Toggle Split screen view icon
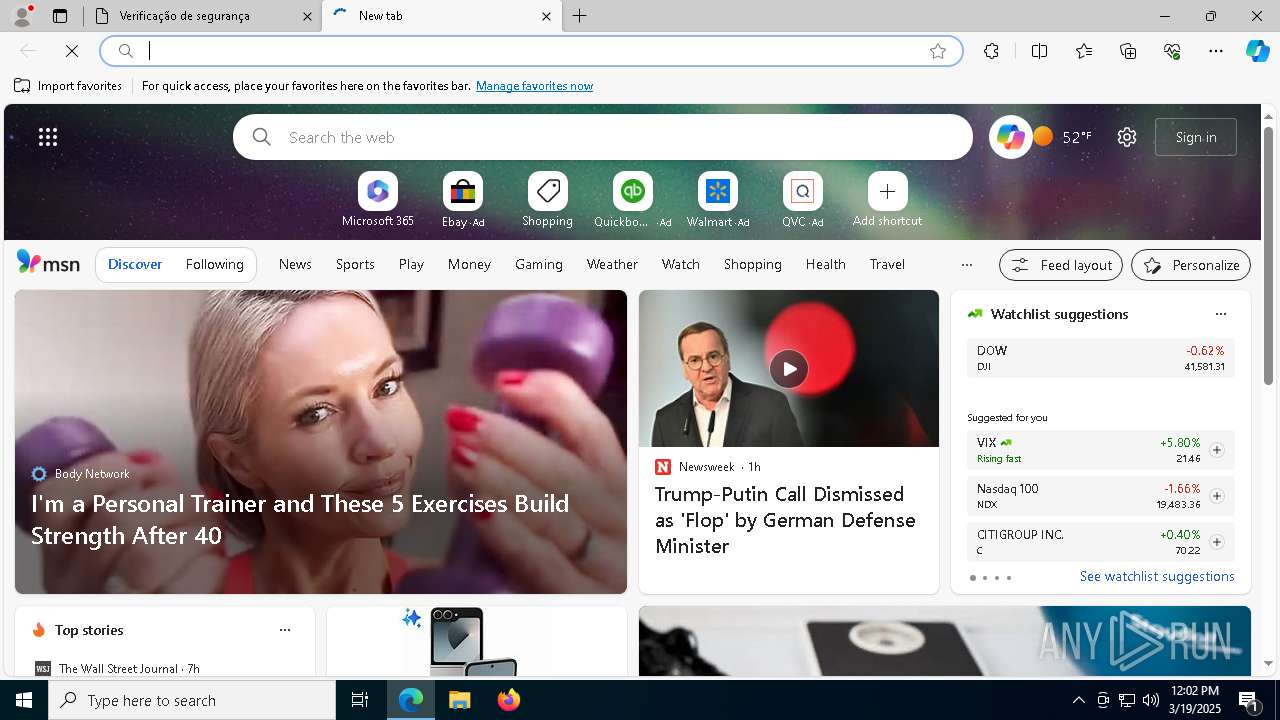The width and height of the screenshot is (1280, 720). 1039,51
